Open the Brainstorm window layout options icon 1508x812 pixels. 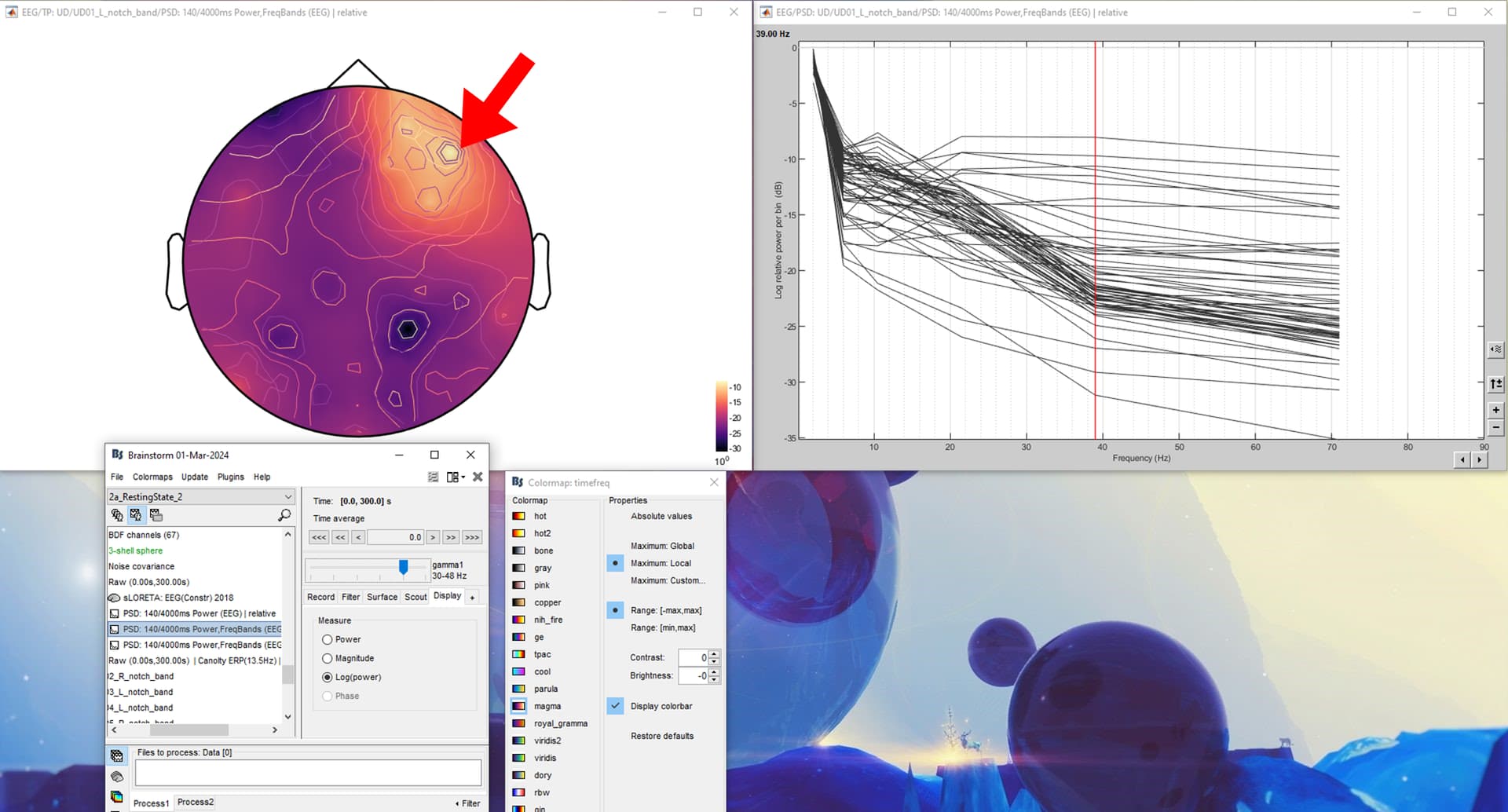point(455,477)
